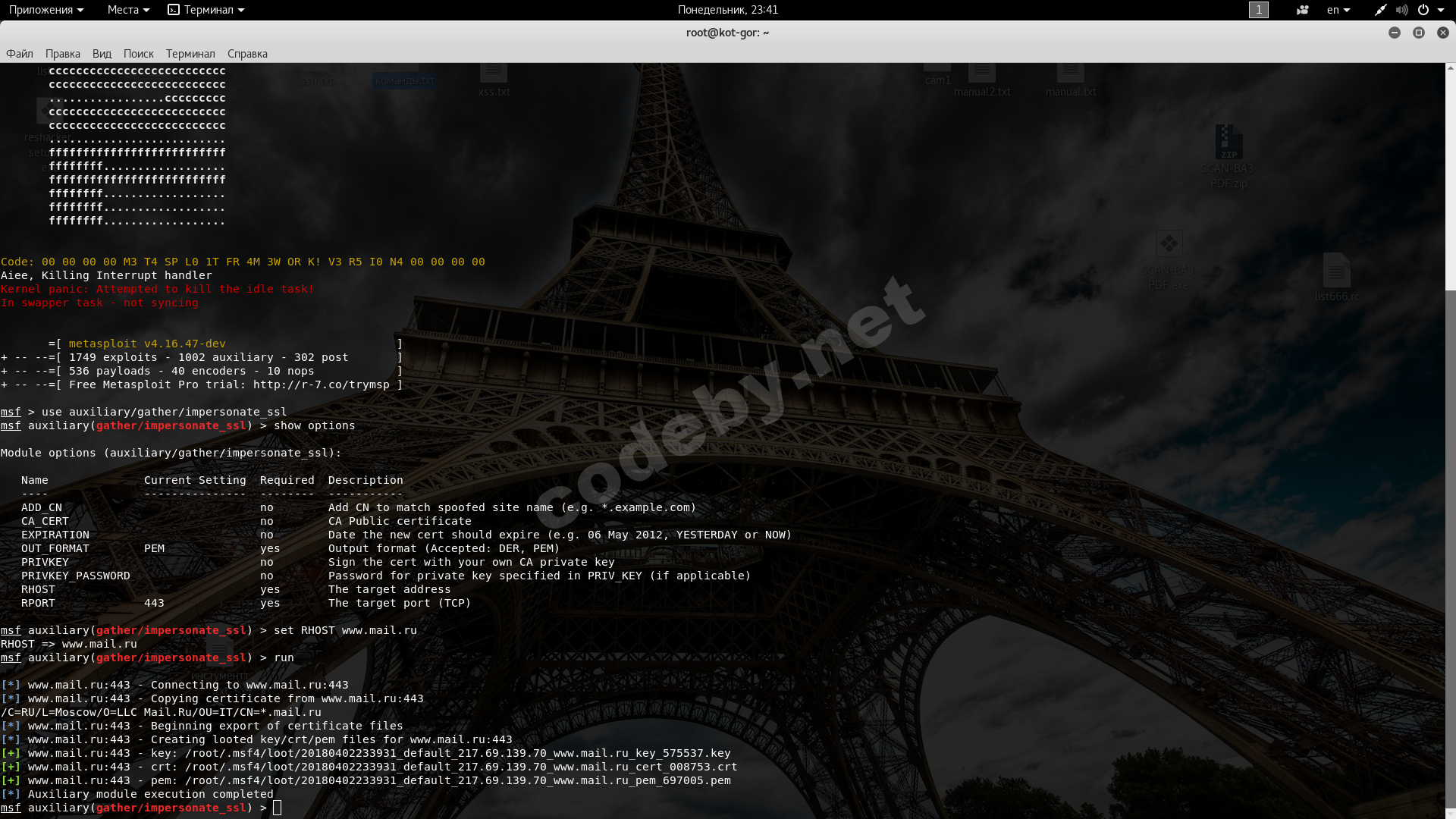
Task: Expand the Приложения applications menu
Action: click(45, 10)
